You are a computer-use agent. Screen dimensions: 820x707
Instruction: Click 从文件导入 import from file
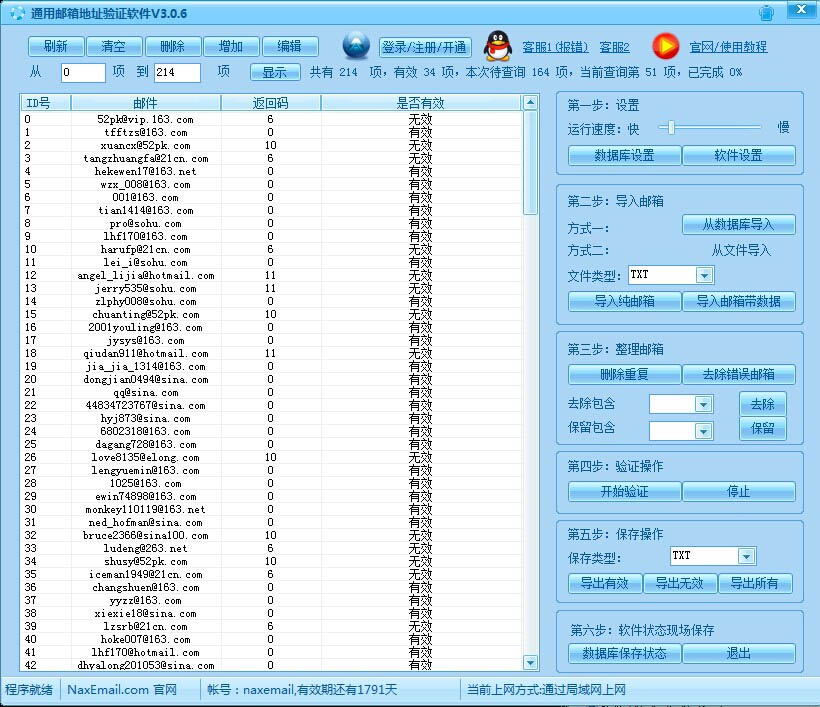pos(741,250)
